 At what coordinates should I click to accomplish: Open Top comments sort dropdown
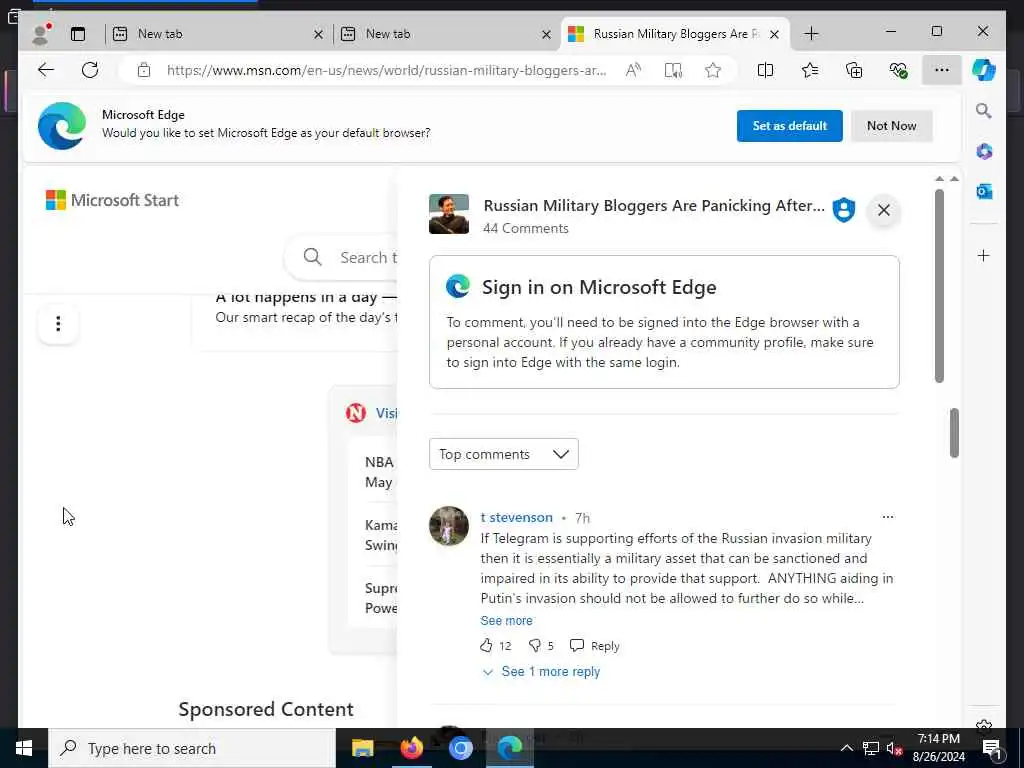coord(504,454)
